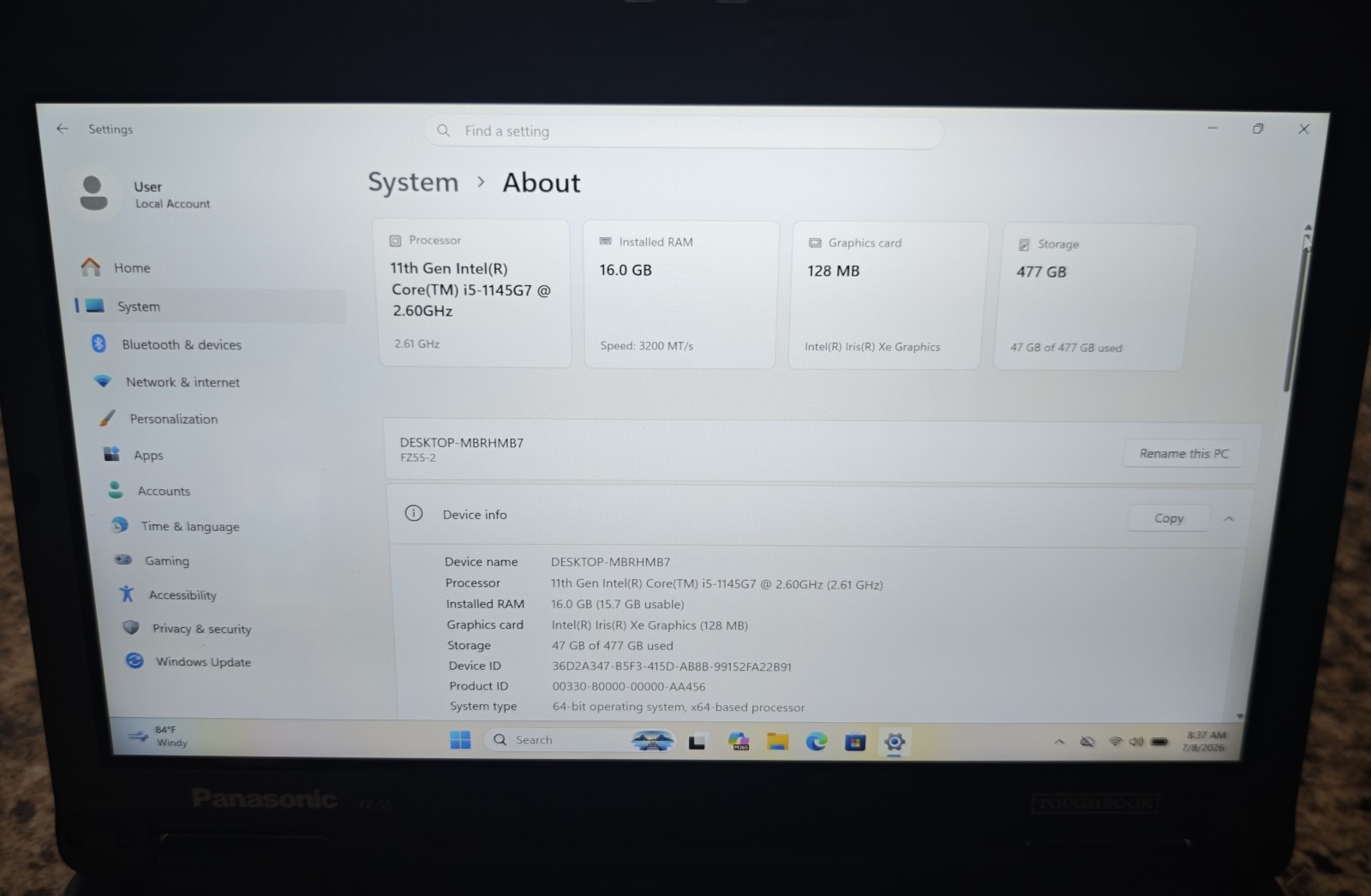The width and height of the screenshot is (1371, 896).
Task: Click the taskbar Search box
Action: pos(581,740)
